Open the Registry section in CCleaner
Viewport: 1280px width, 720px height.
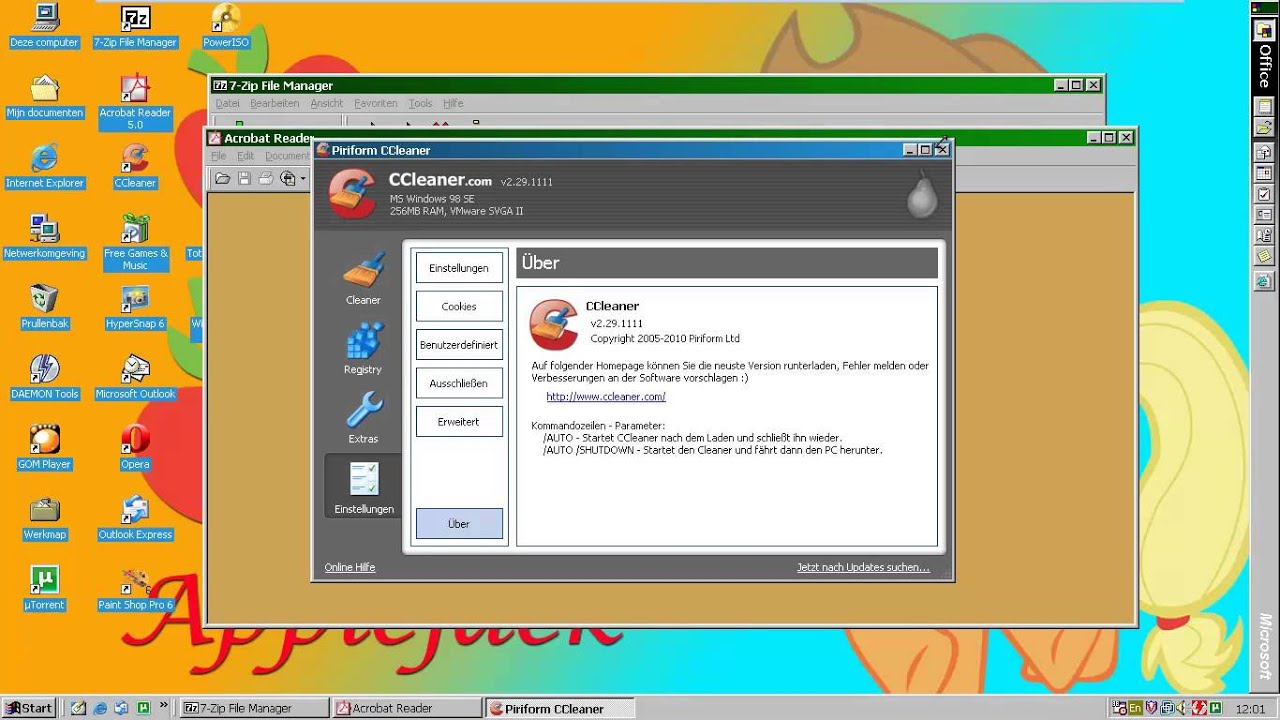pos(363,348)
